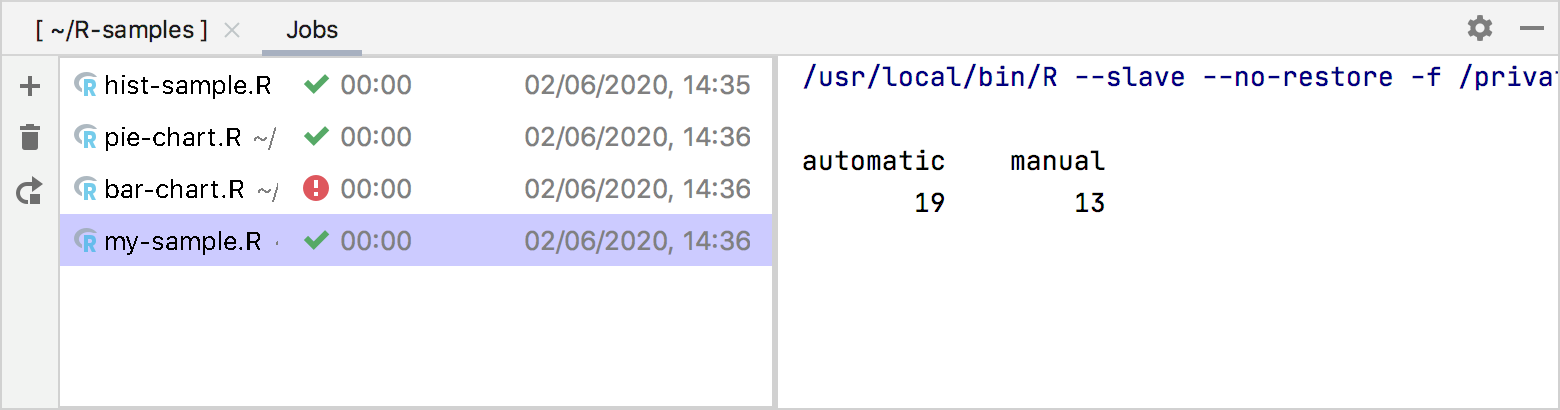1560x410 pixels.
Task: Click the 14:35 timestamp of hist-sample.R
Action: point(638,86)
